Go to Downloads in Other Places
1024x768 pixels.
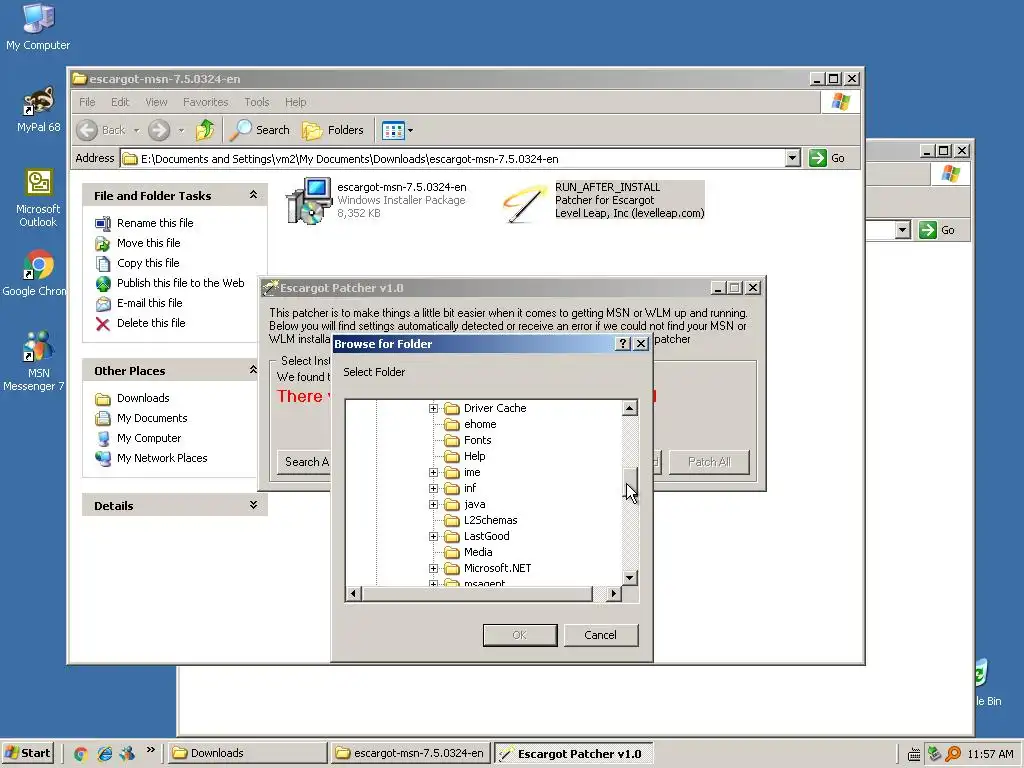coord(143,398)
